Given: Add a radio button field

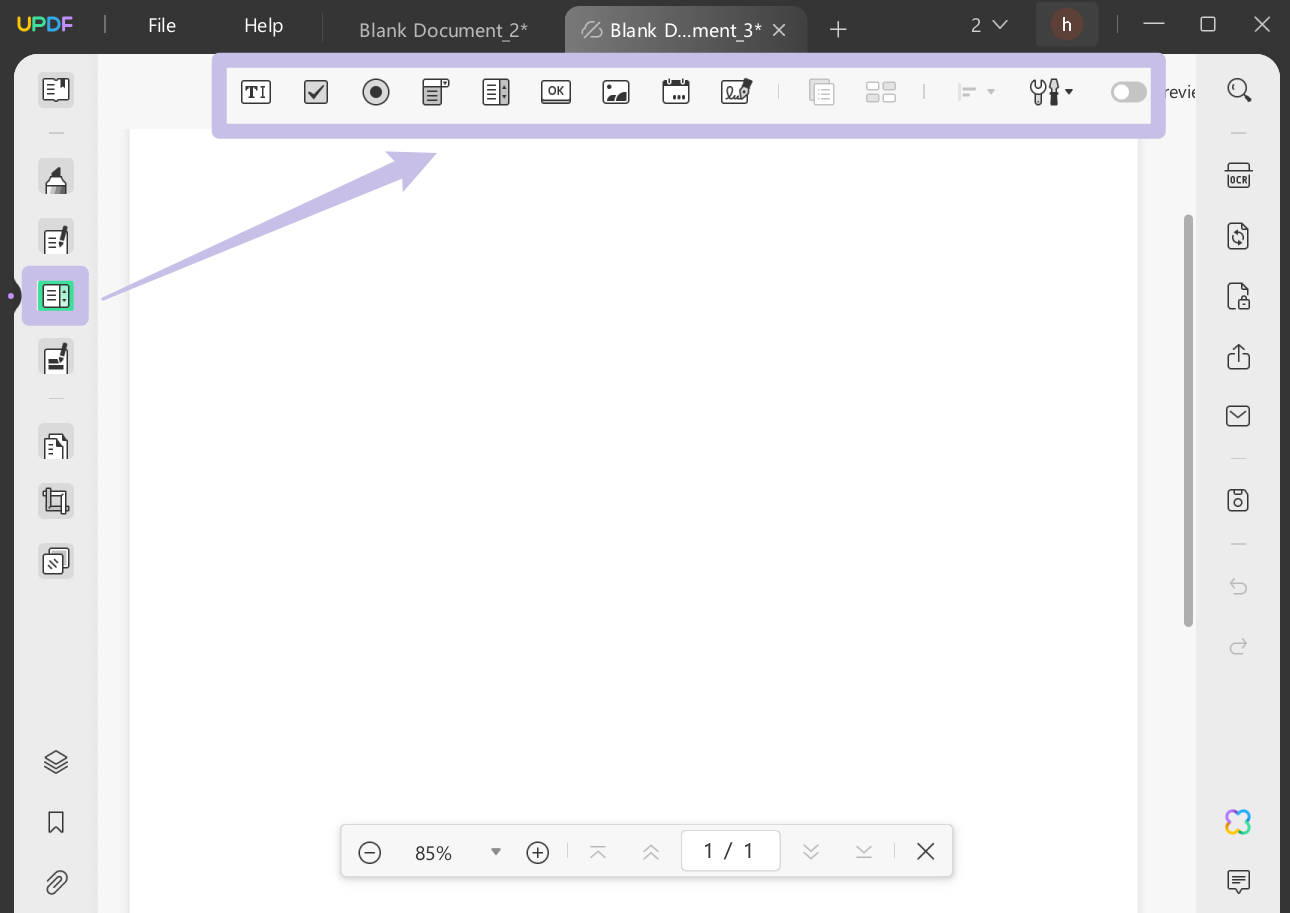Looking at the screenshot, I should coord(376,91).
